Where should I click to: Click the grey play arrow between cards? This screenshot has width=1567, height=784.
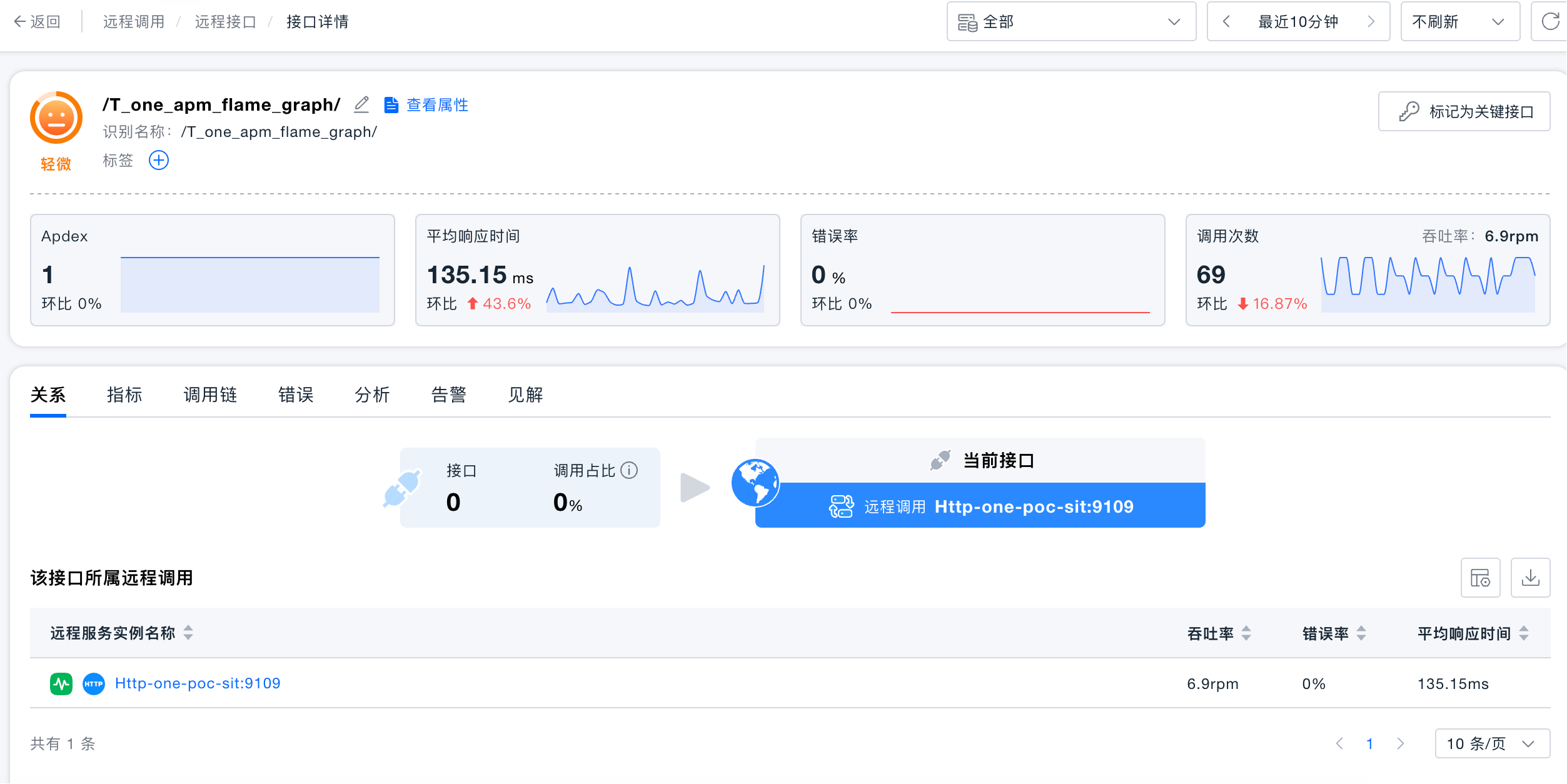click(x=695, y=488)
